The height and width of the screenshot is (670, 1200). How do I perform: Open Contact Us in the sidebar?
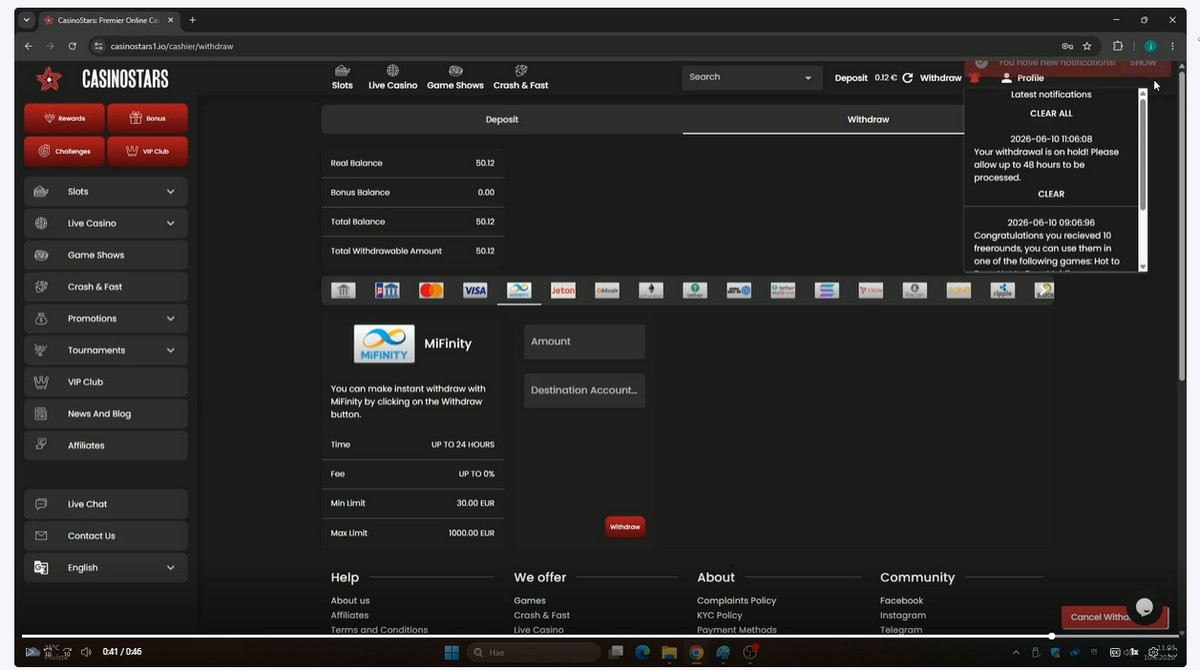105,536
